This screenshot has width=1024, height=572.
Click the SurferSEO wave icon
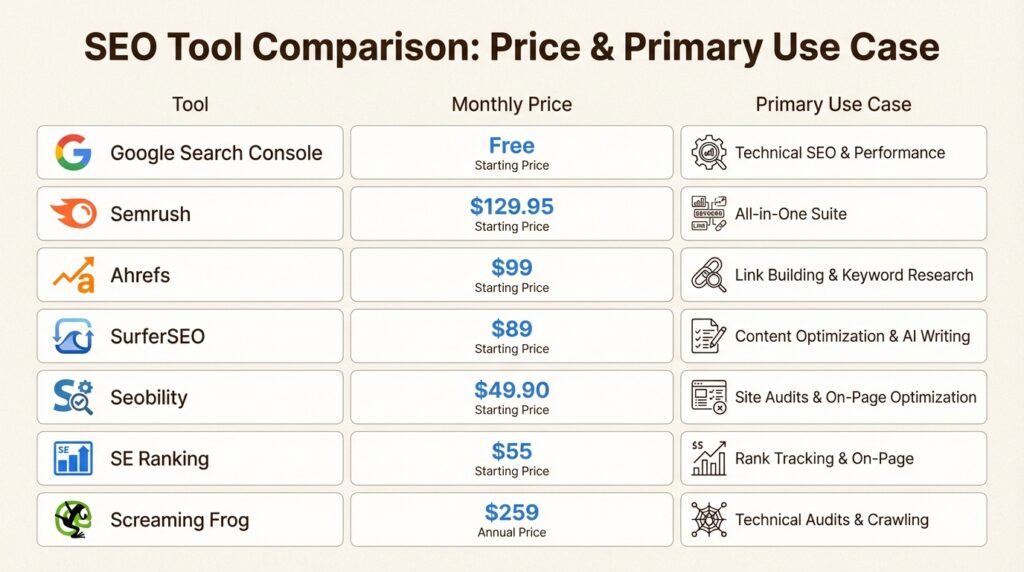click(x=73, y=336)
